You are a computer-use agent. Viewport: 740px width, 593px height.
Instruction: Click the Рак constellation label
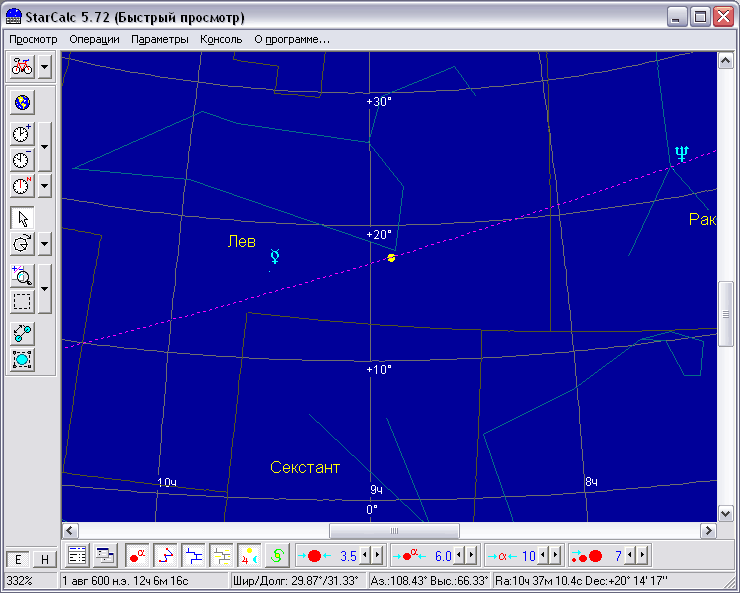point(703,219)
